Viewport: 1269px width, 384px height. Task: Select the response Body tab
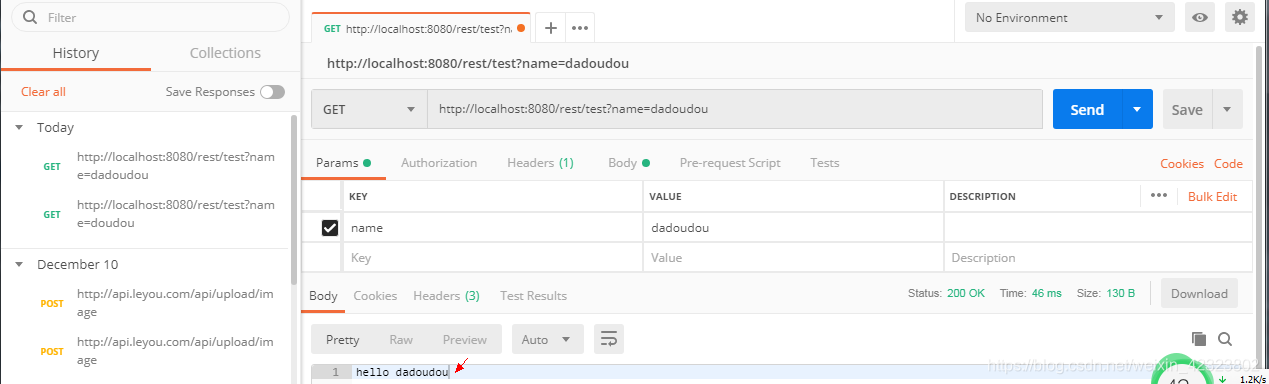click(323, 295)
